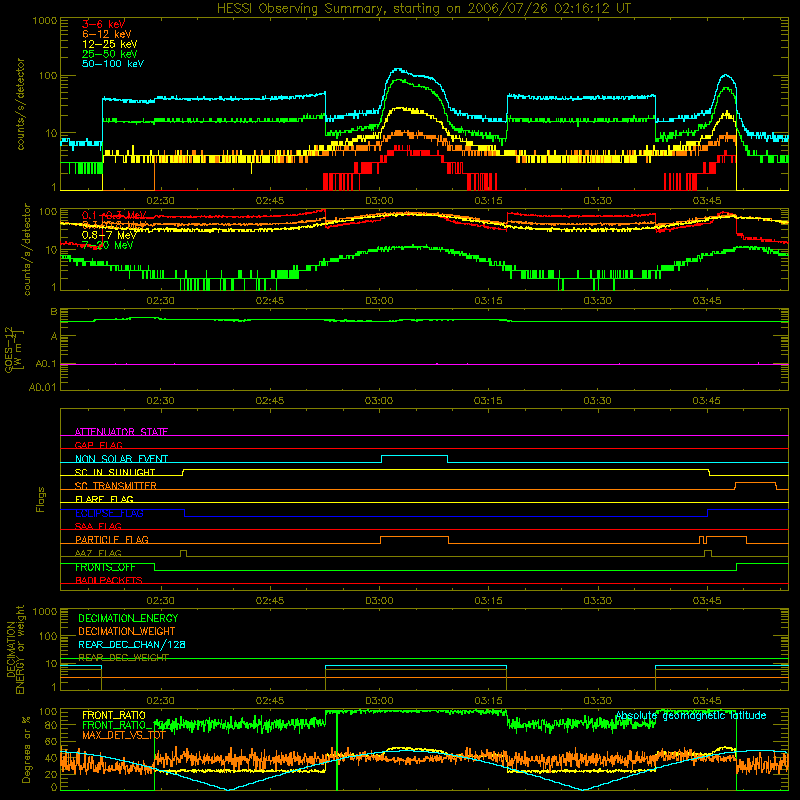Click "03:30" on the MeV panel time axis
This screenshot has width=800, height=800.
pos(597,301)
